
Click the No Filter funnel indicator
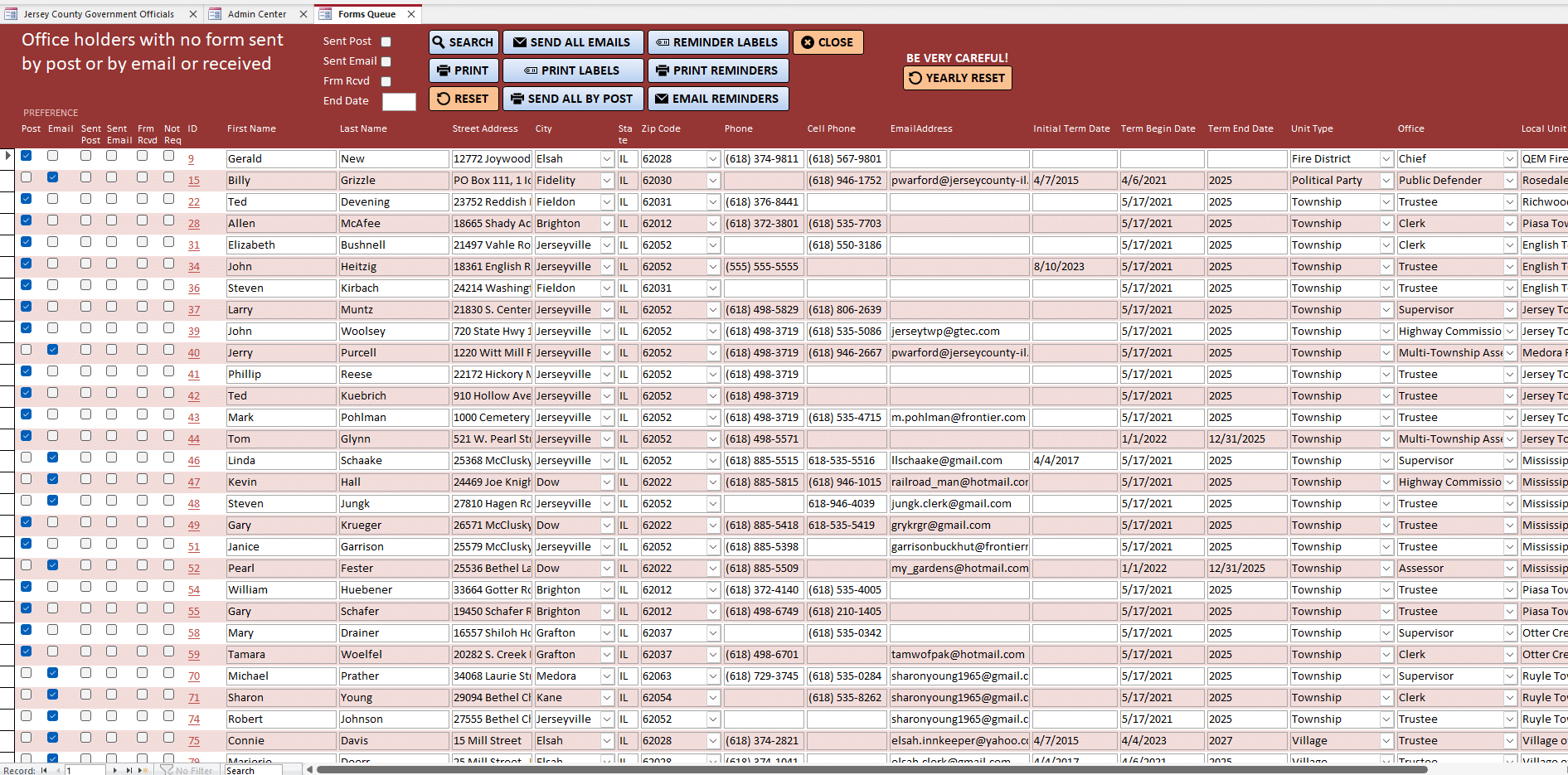(x=187, y=770)
